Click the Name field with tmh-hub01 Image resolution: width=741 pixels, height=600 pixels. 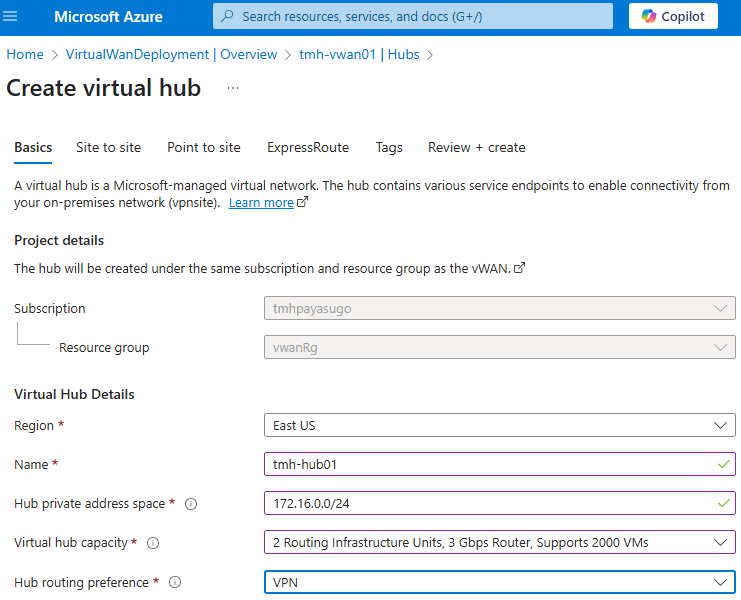pyautogui.click(x=500, y=464)
